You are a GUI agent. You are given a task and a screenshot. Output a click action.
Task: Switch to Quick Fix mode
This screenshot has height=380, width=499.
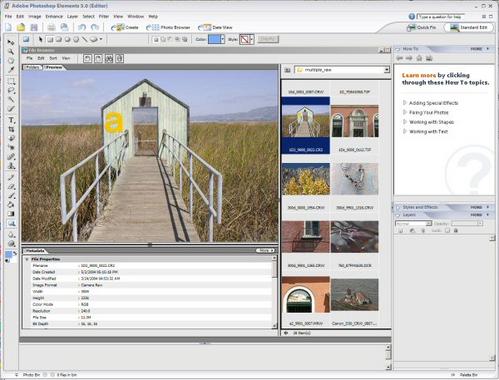tap(422, 27)
